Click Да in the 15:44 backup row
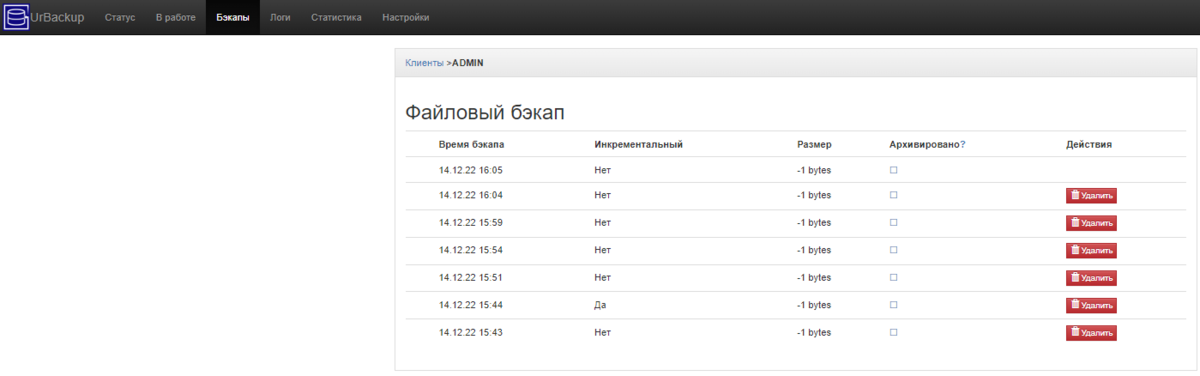 pos(600,304)
